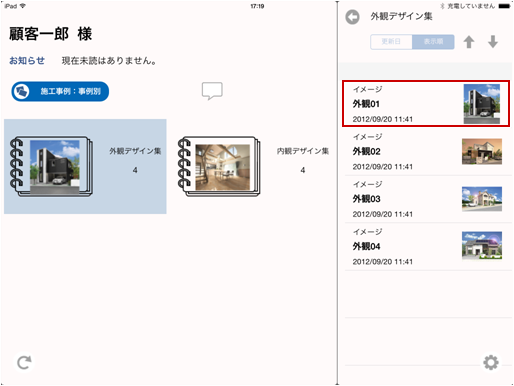The width and height of the screenshot is (514, 386).
Task: Switch sorting to 更新日
Action: 391,42
